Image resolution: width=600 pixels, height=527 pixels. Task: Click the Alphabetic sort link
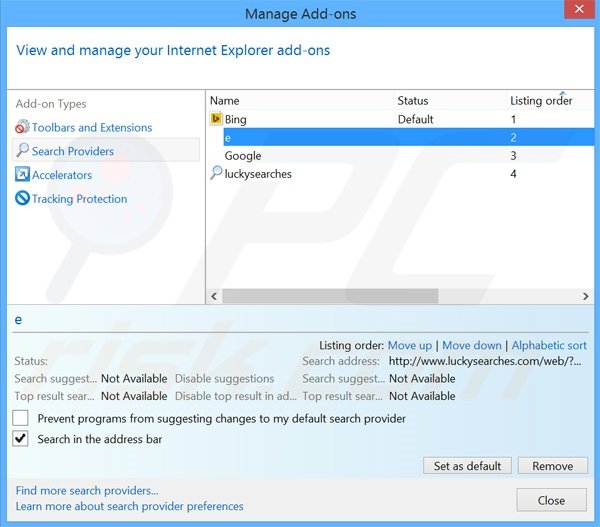(549, 345)
